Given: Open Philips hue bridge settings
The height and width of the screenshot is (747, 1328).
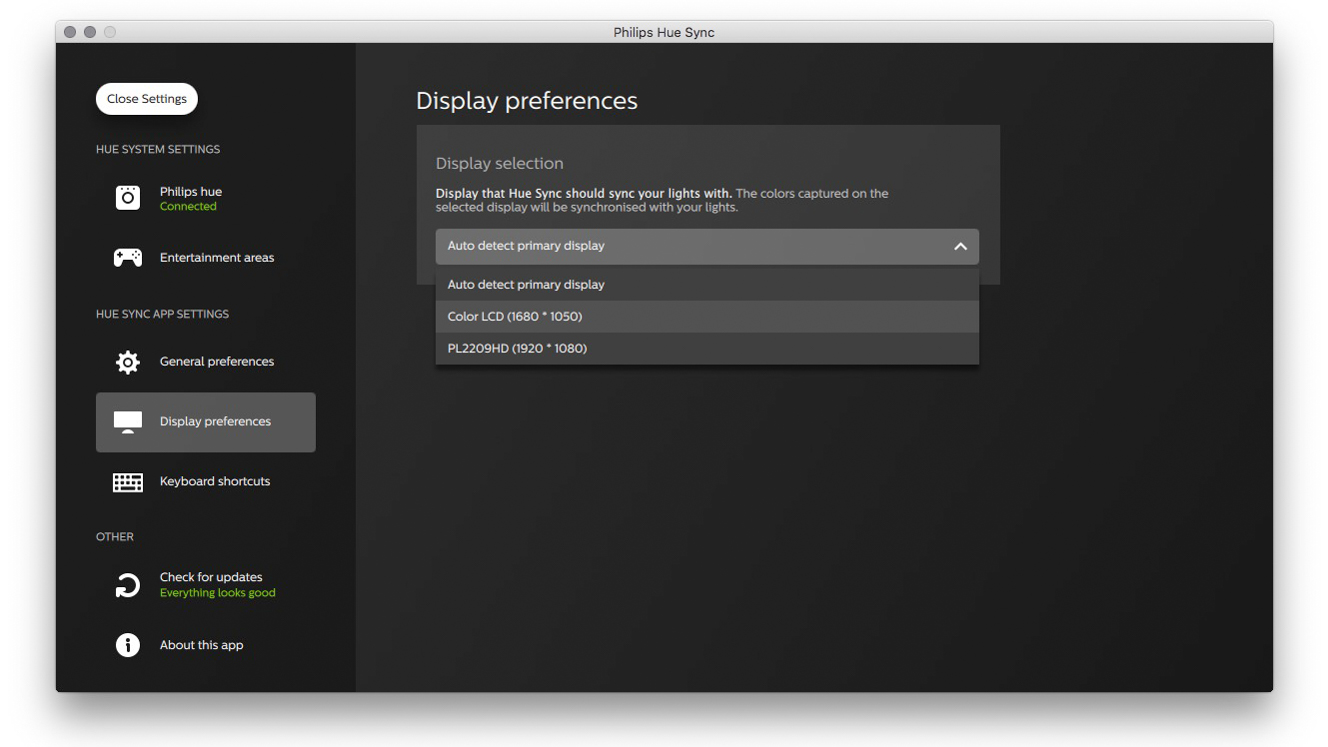Looking at the screenshot, I should 206,198.
